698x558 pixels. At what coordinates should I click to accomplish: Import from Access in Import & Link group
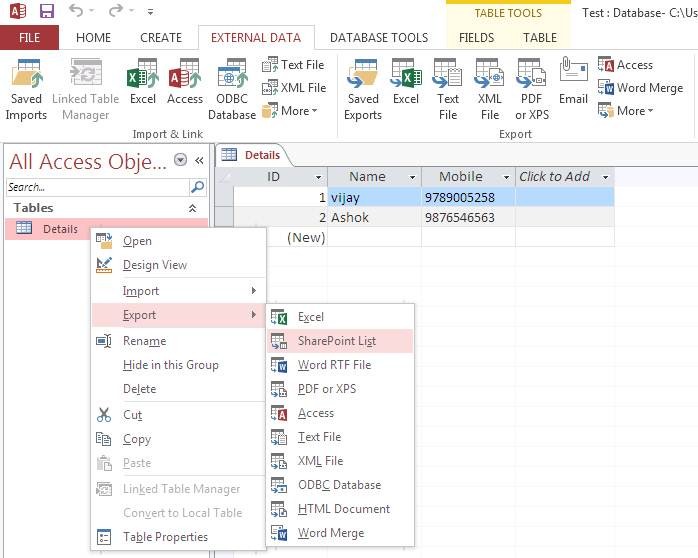(185, 82)
